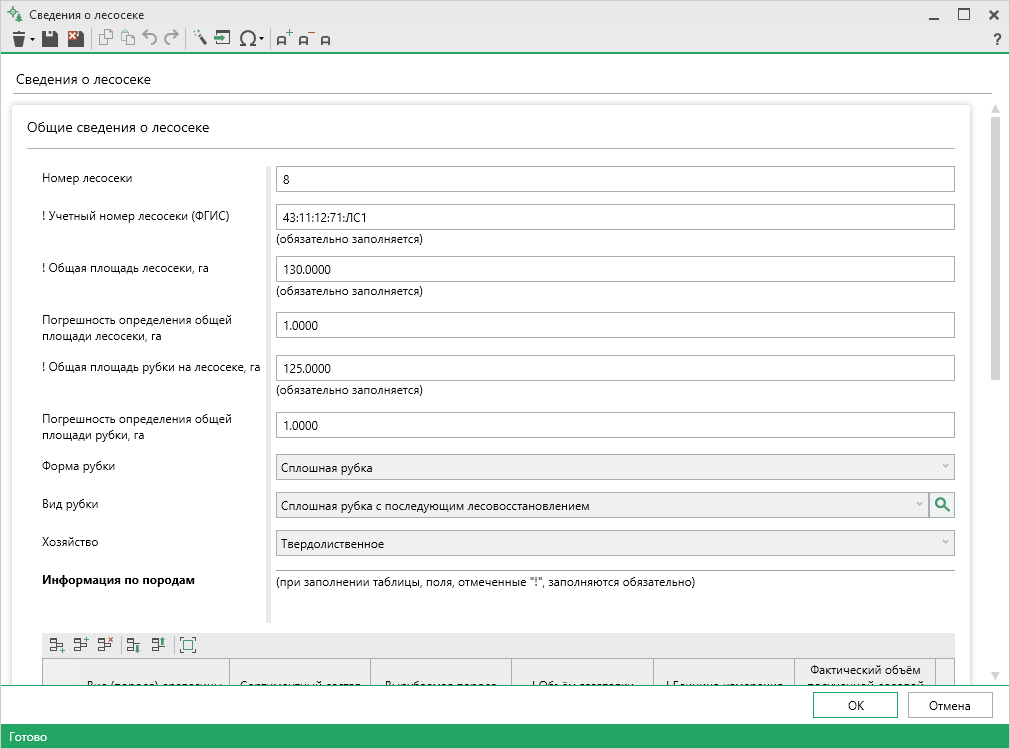The width and height of the screenshot is (1010, 749).
Task: Click the magic wand tool icon
Action: [200, 38]
